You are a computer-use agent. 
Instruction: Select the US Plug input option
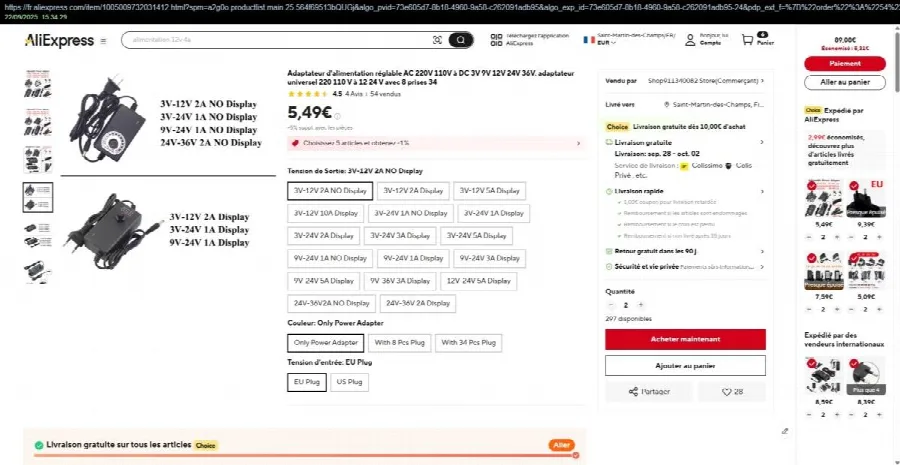tap(350, 382)
